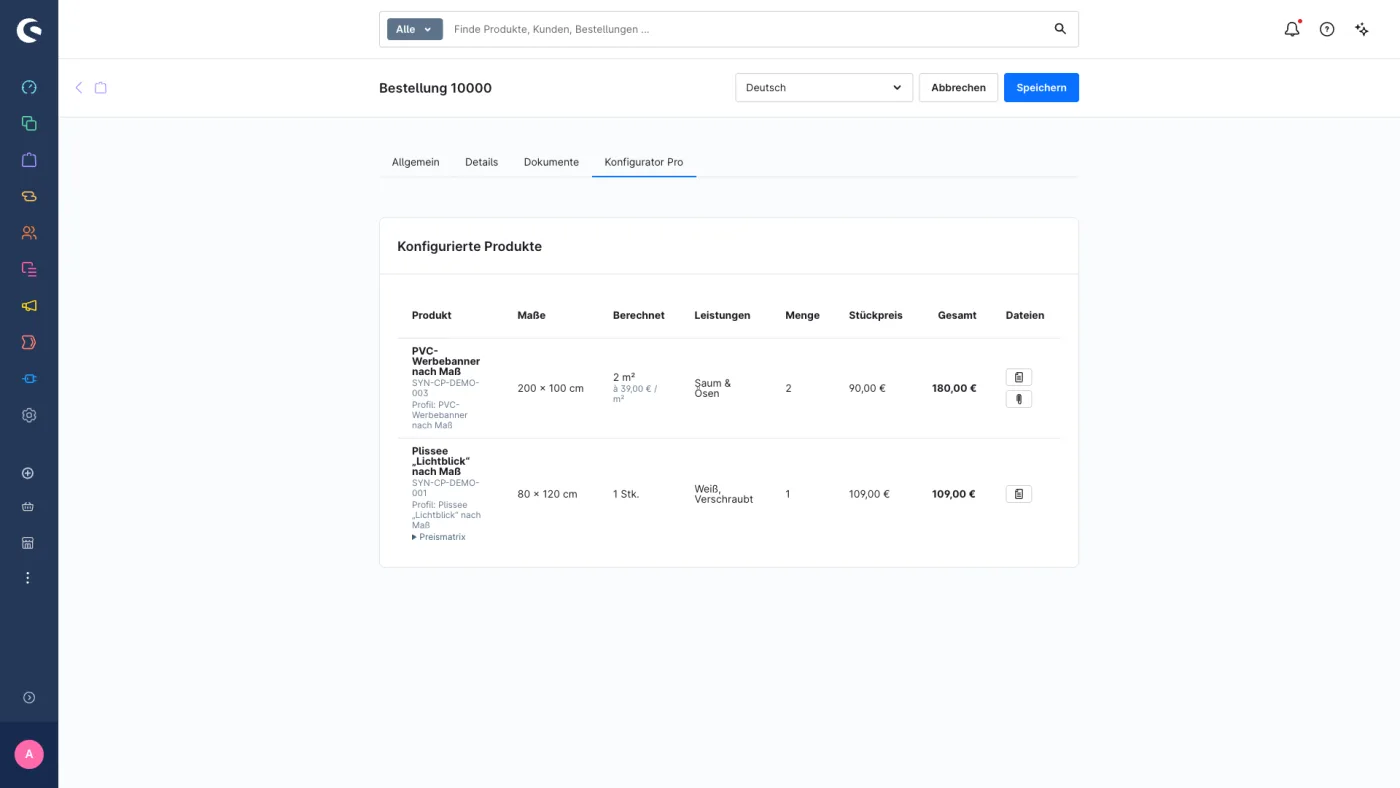
Task: Click the product name 'Plissee Lichtblick nach Maß'
Action: click(440, 461)
